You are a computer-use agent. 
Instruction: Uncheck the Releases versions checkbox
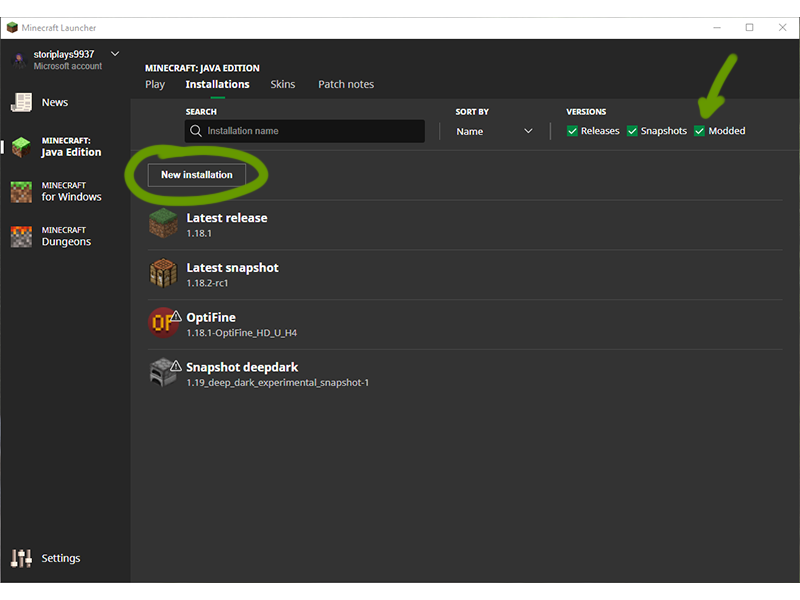pos(572,131)
